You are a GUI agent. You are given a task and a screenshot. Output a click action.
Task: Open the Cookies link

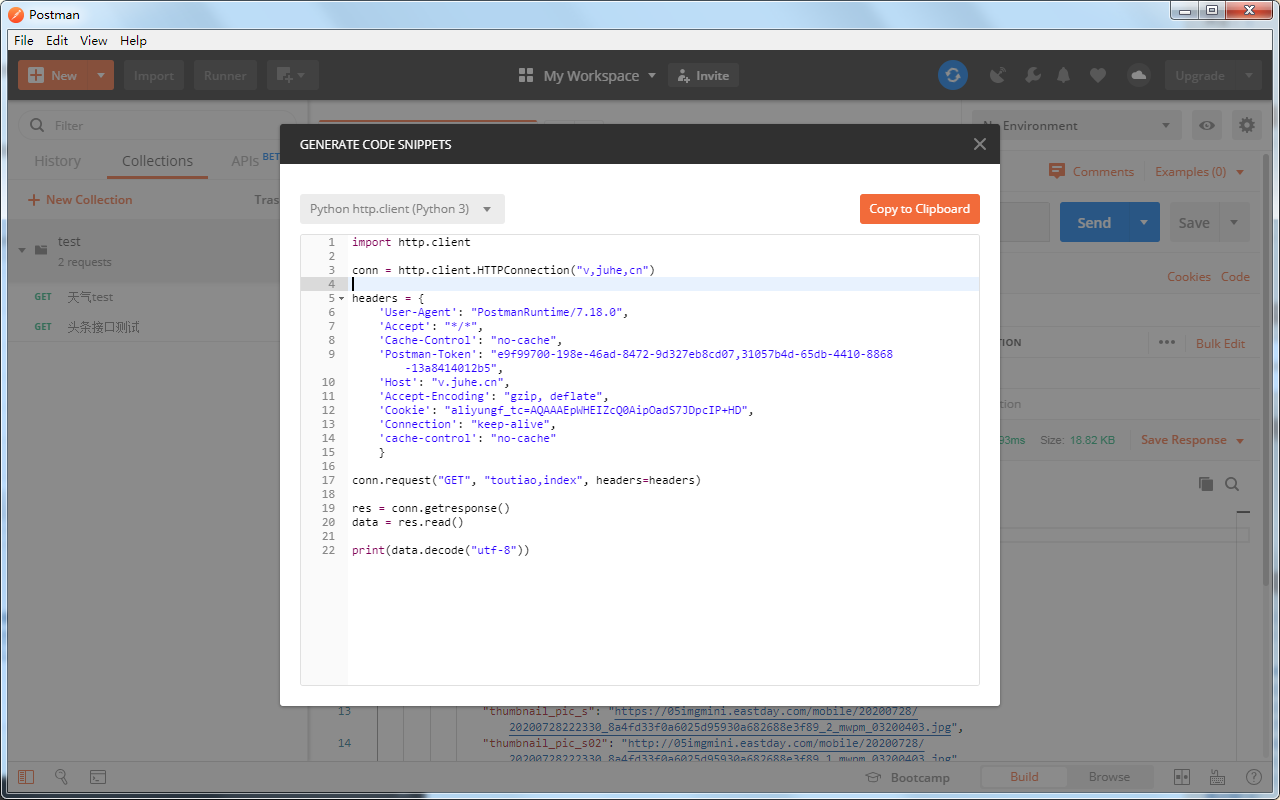coord(1189,277)
